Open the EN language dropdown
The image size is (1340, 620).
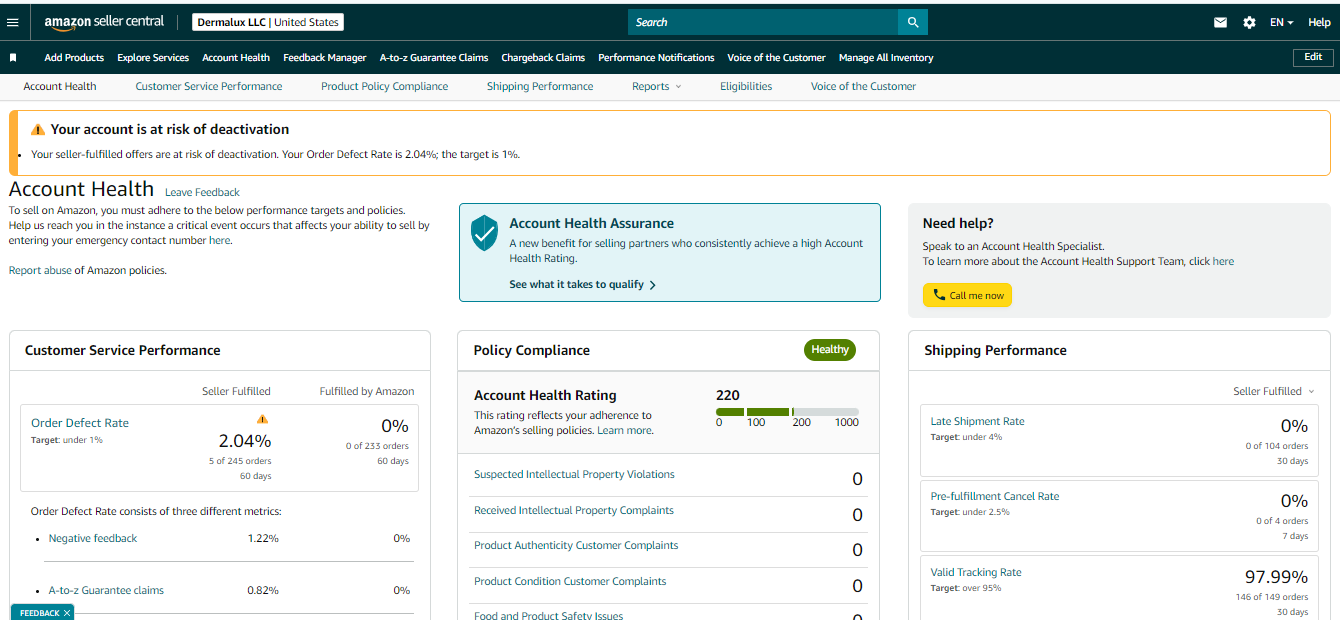1282,22
